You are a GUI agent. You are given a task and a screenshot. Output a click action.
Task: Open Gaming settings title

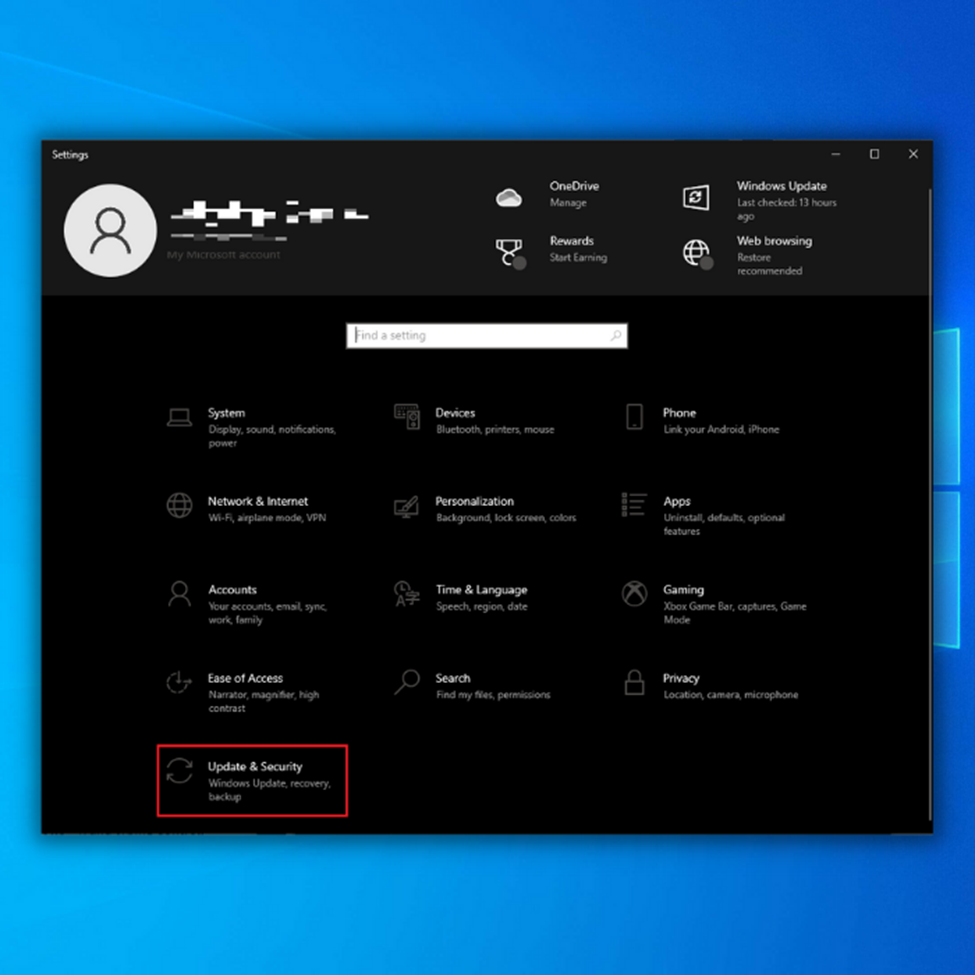[x=683, y=589]
